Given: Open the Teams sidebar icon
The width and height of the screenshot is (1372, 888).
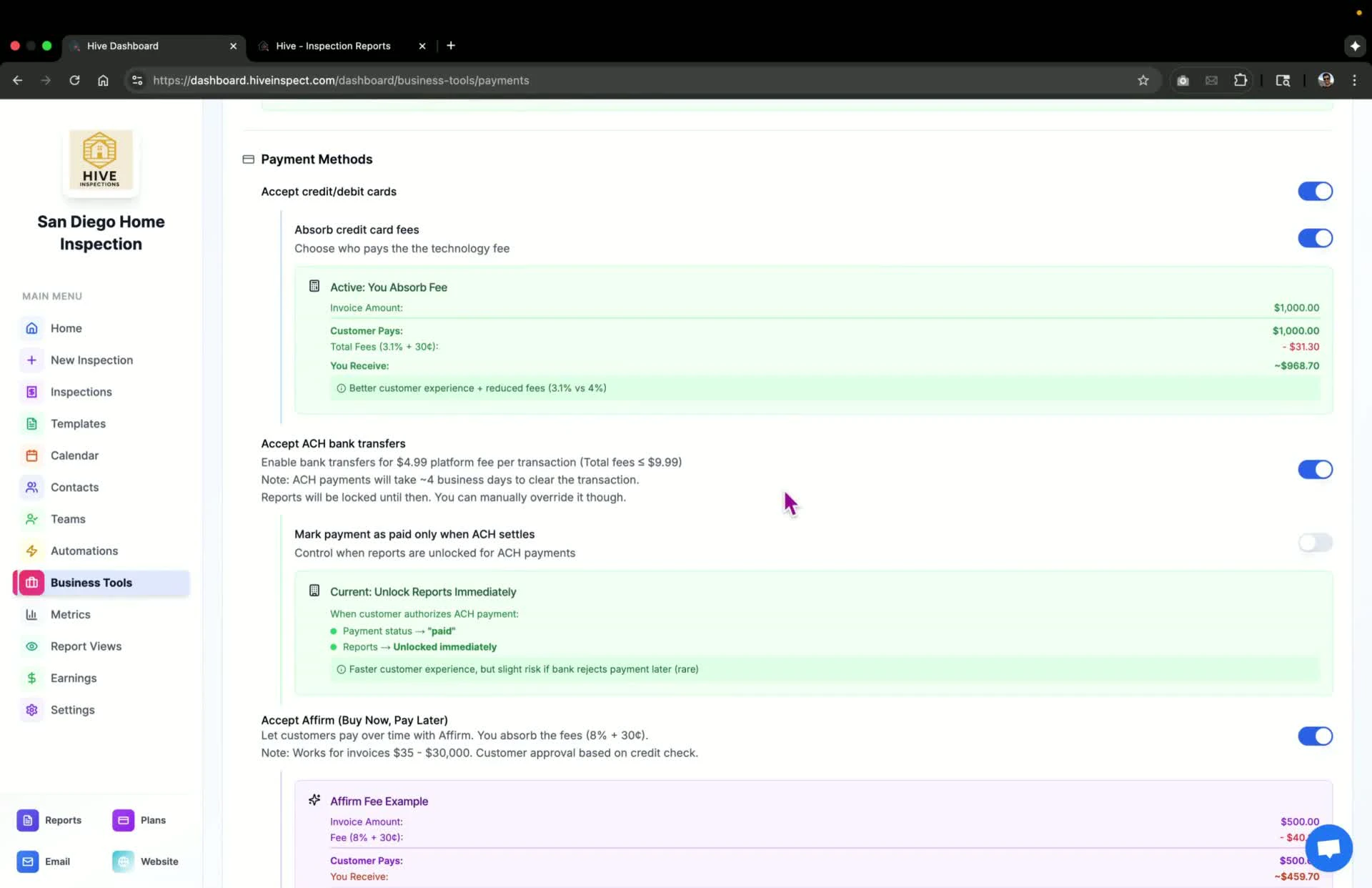Looking at the screenshot, I should 31,519.
